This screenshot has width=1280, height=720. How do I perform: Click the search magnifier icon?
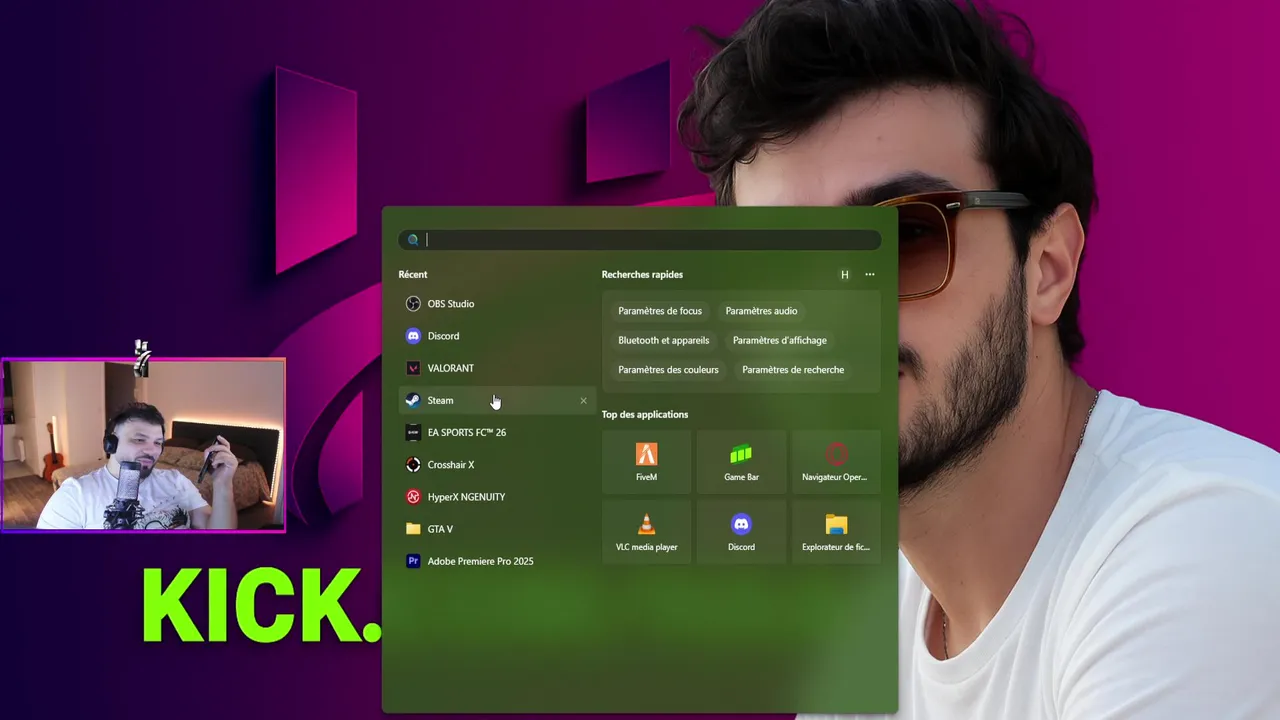click(x=413, y=240)
